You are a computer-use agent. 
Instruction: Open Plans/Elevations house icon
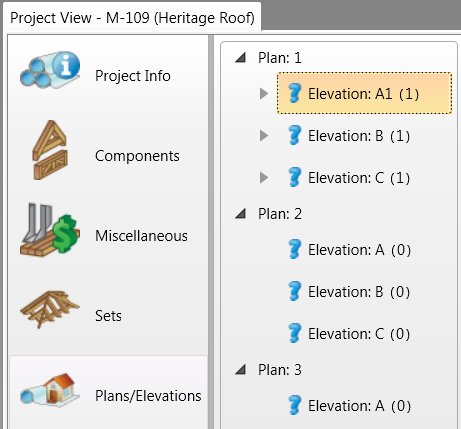(50, 389)
